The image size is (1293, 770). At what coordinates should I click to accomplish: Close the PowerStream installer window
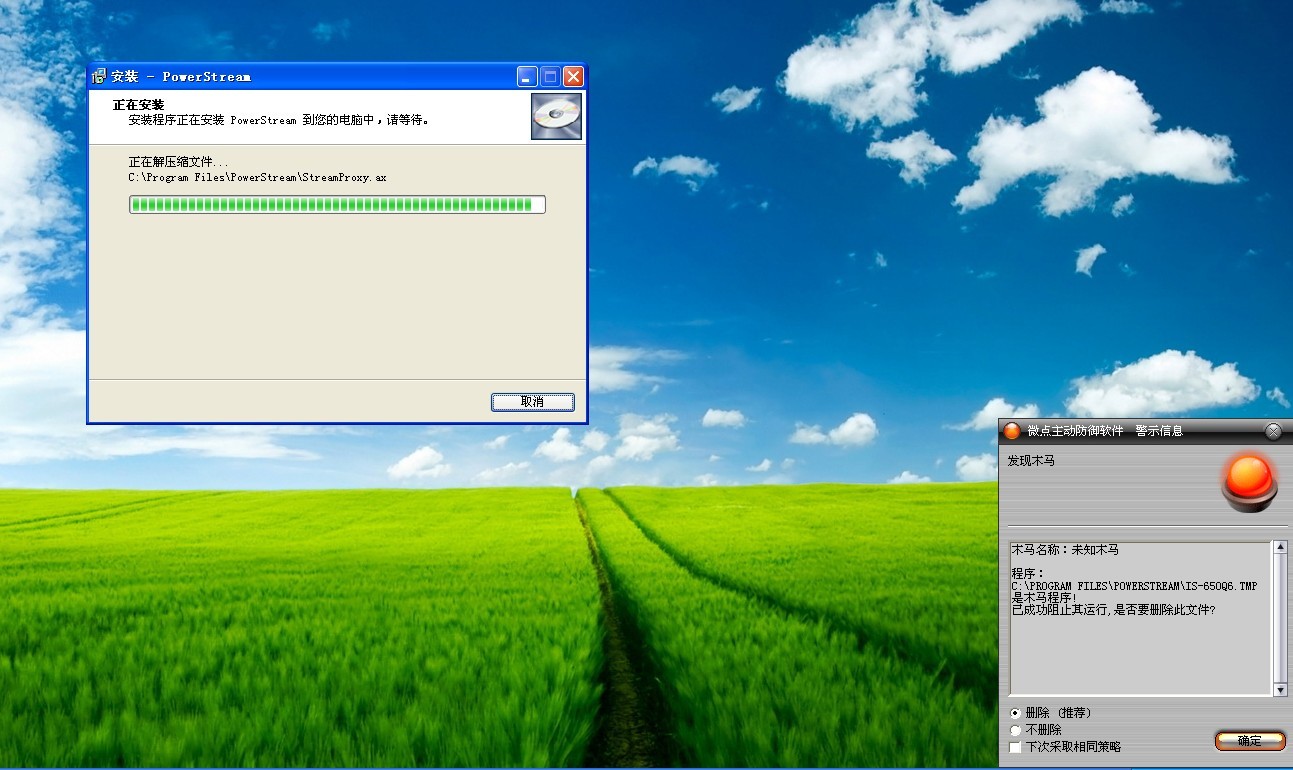(x=573, y=76)
